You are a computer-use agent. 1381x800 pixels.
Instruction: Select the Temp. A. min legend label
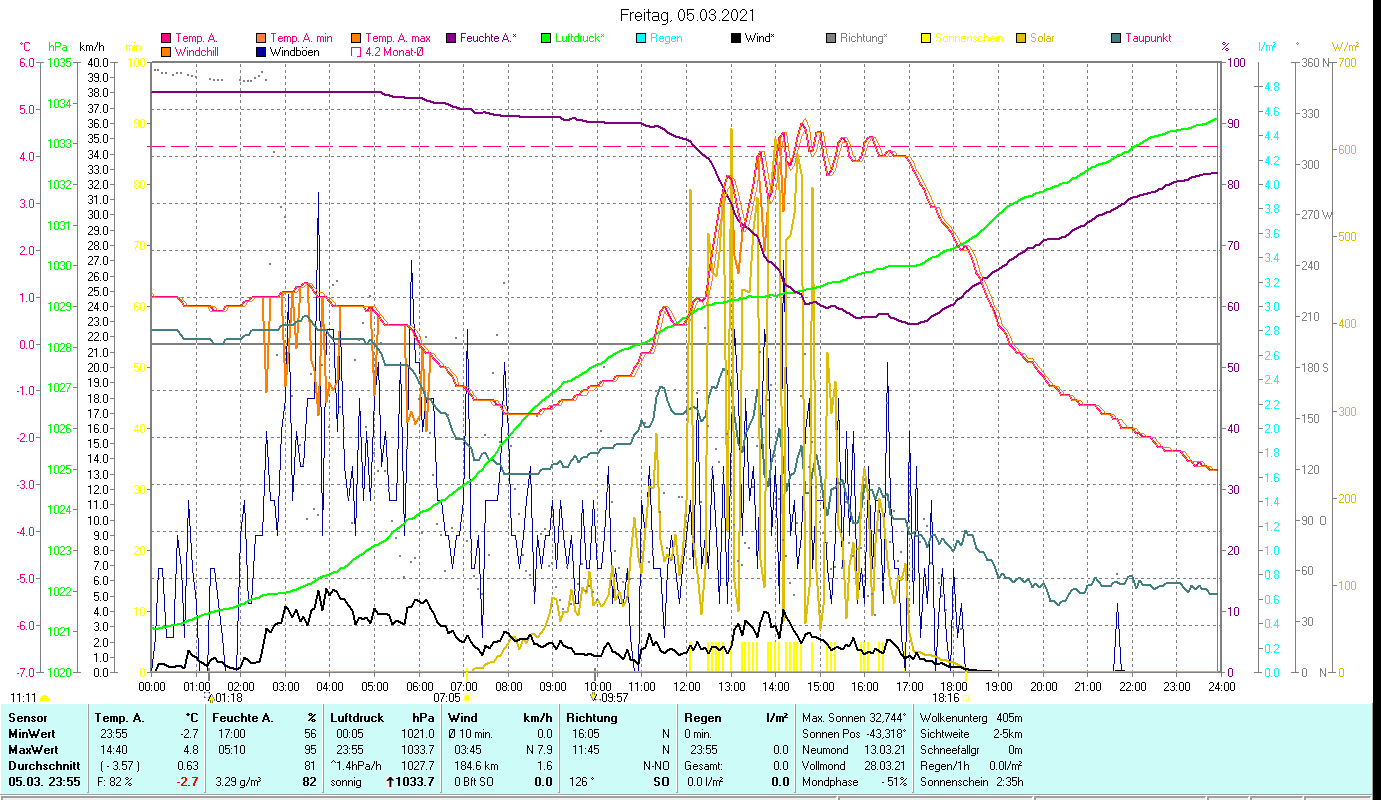[x=302, y=38]
